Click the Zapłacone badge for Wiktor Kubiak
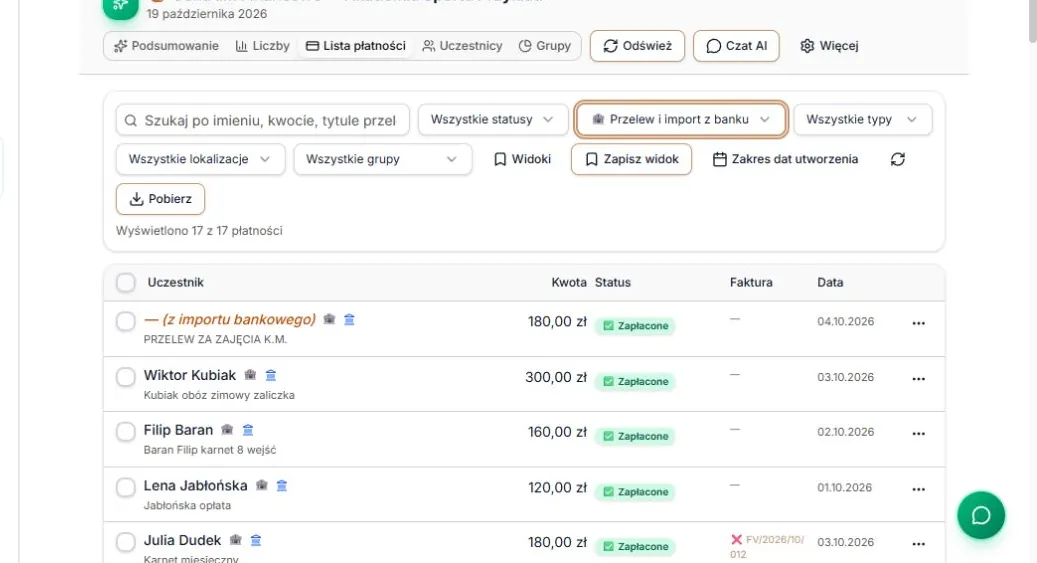The width and height of the screenshot is (1037, 563). (x=635, y=382)
